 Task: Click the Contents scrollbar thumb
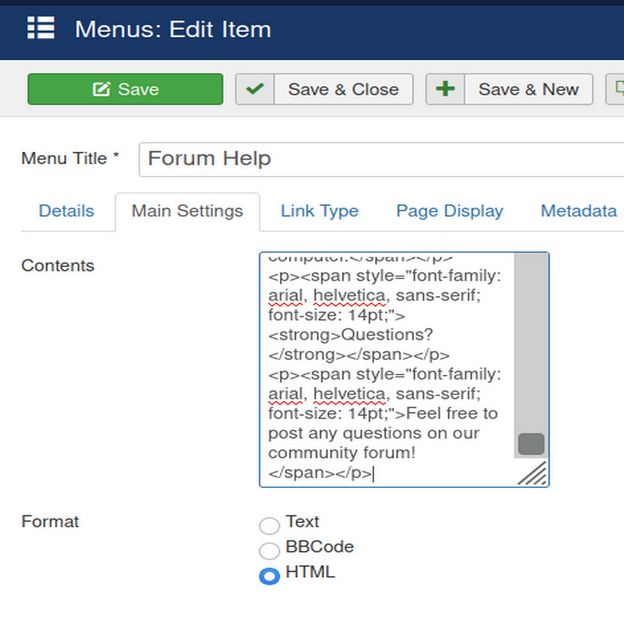pos(531,444)
